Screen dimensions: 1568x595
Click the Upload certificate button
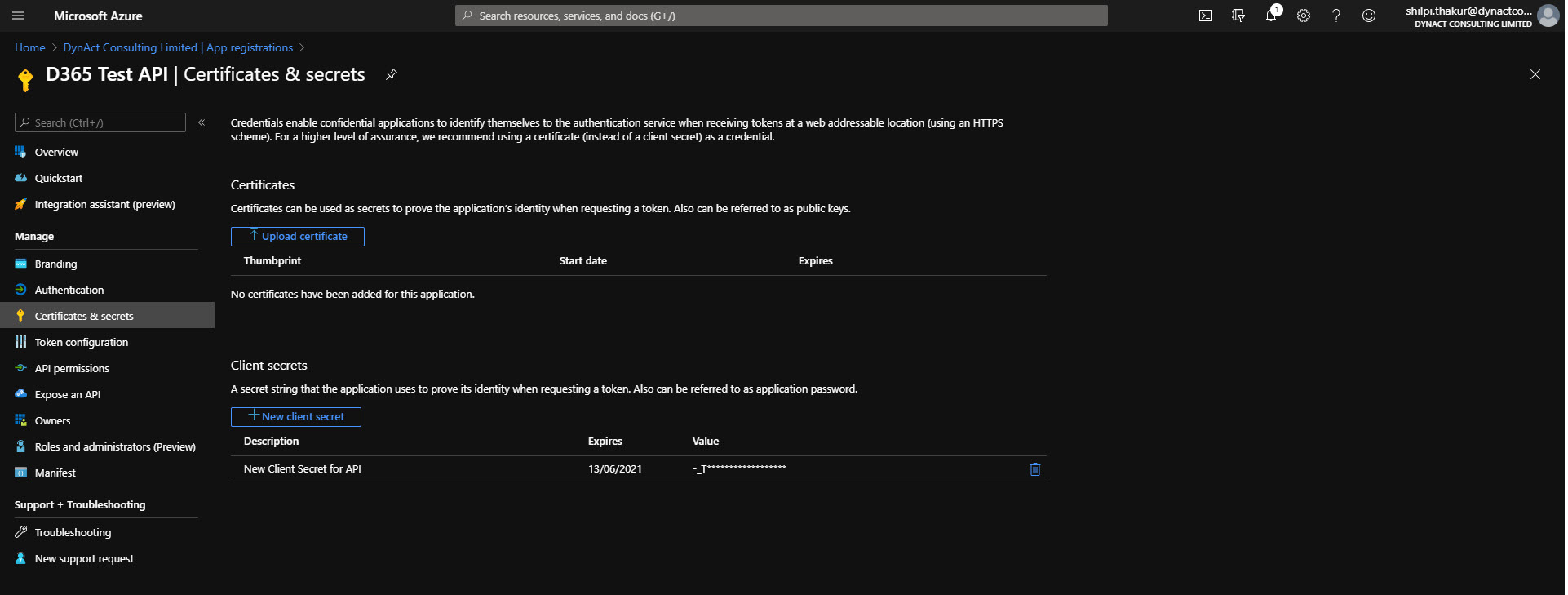pos(298,236)
